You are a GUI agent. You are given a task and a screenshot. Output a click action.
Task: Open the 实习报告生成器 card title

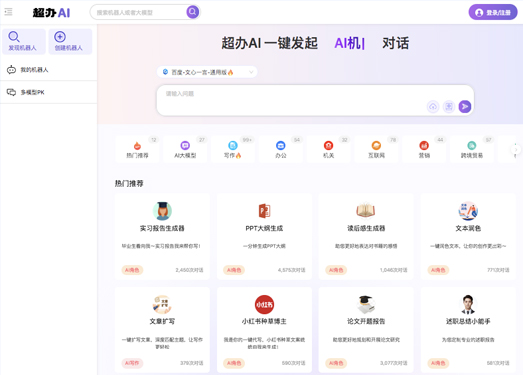162,228
